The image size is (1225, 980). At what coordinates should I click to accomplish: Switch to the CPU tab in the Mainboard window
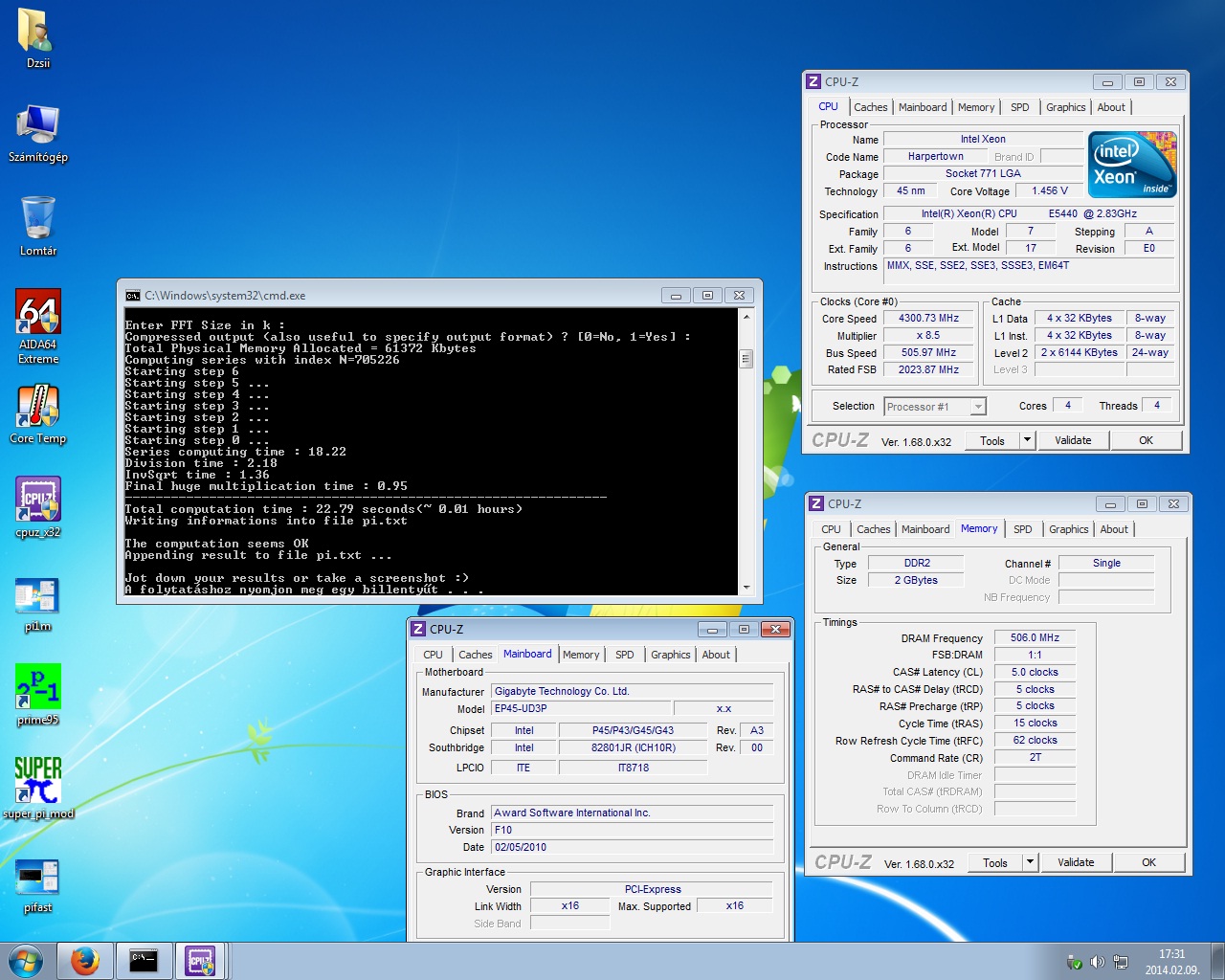434,655
